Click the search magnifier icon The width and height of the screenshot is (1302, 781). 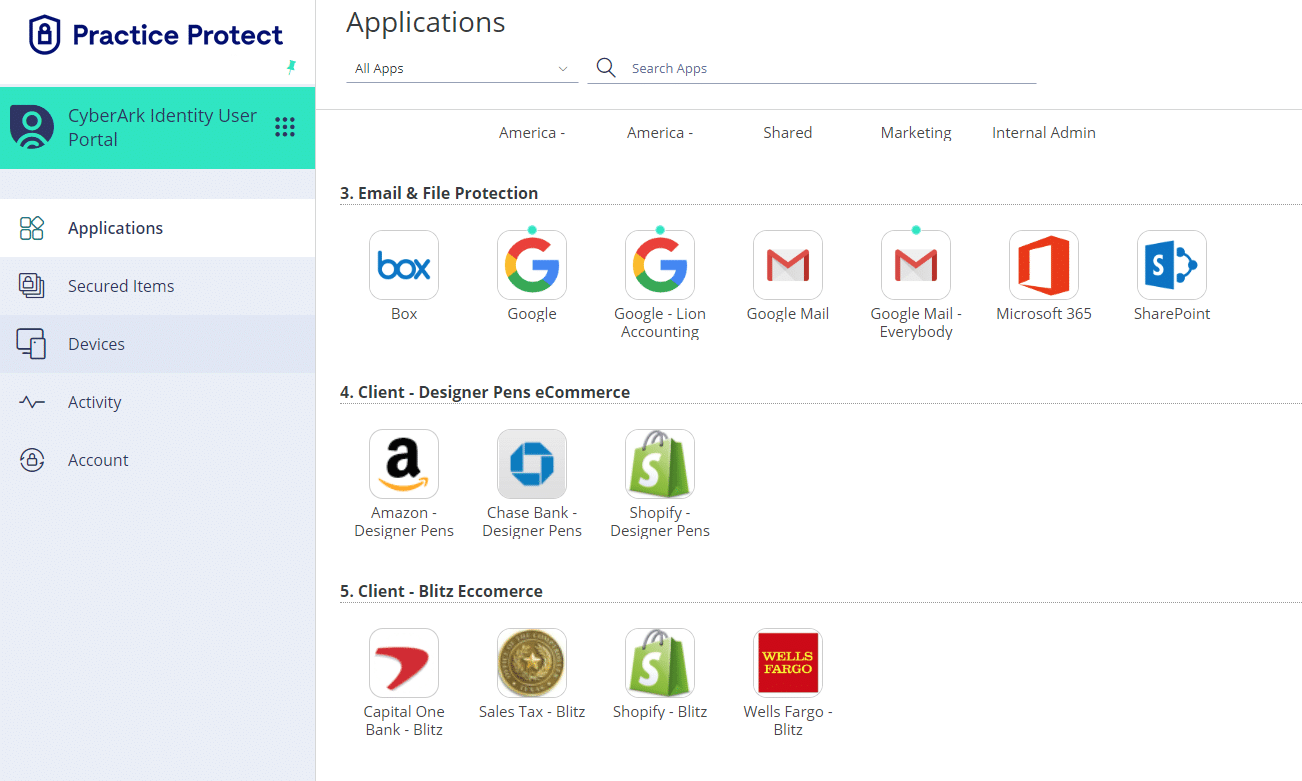(606, 68)
